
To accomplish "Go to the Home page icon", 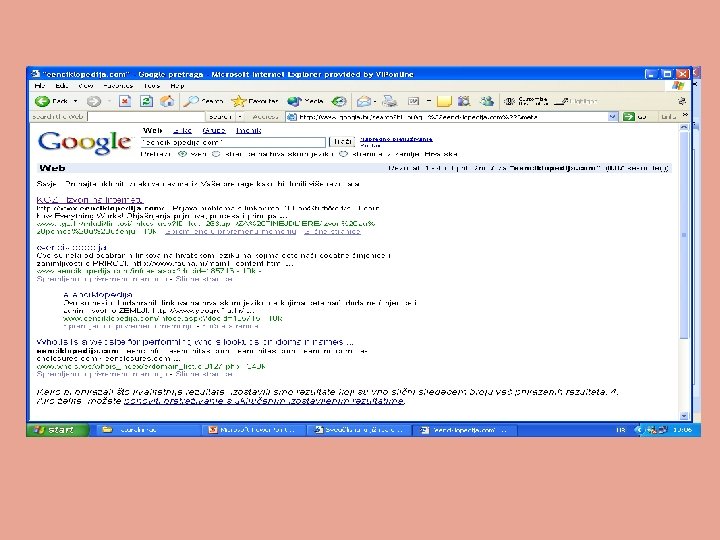I will pos(167,101).
